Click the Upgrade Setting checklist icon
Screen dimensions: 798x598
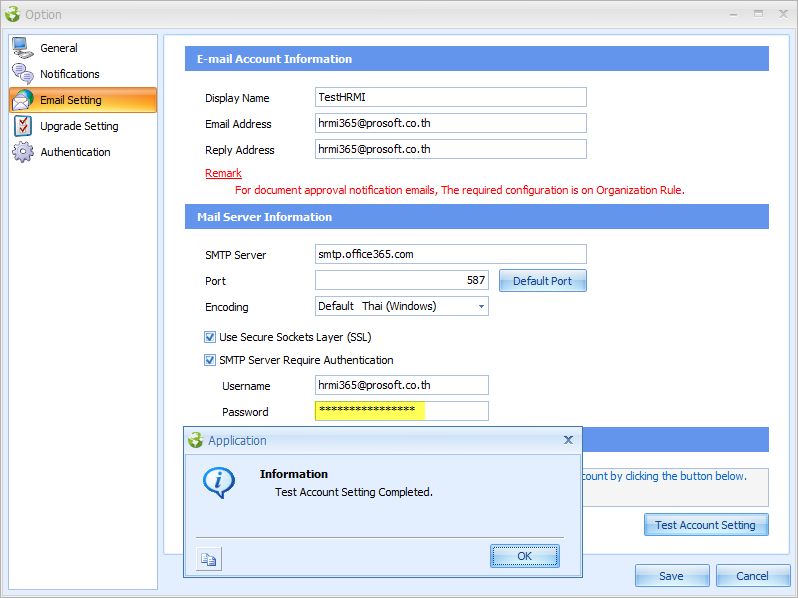pos(23,126)
